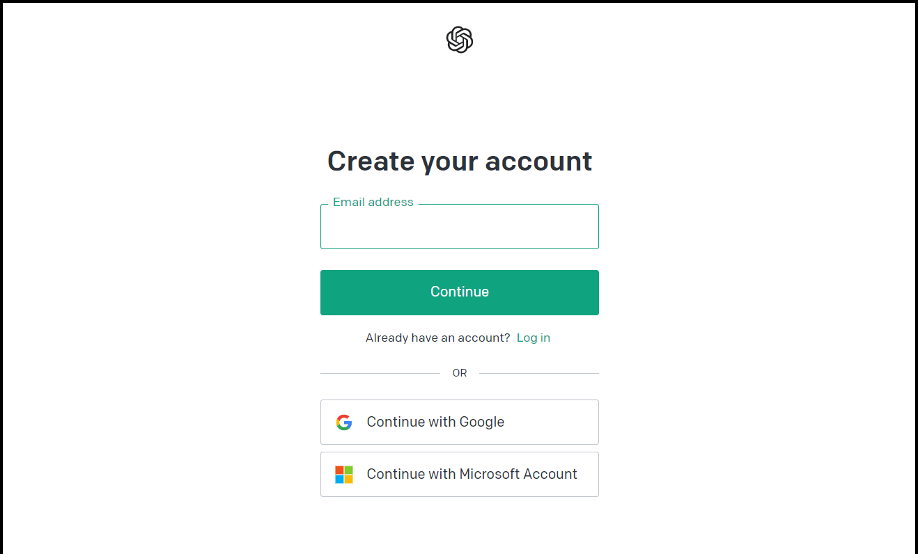The width and height of the screenshot is (918, 554).
Task: Click the red square of the Microsoft logo
Action: (340, 470)
